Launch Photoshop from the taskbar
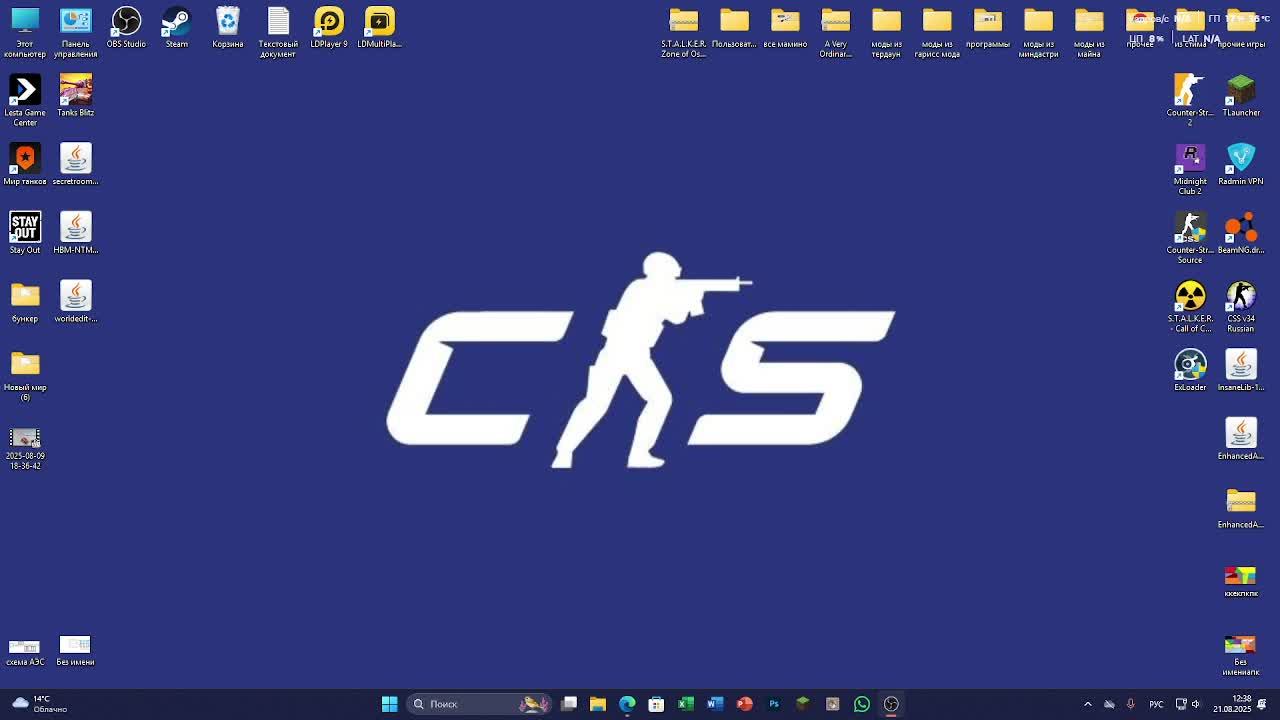The width and height of the screenshot is (1280, 720). click(774, 704)
